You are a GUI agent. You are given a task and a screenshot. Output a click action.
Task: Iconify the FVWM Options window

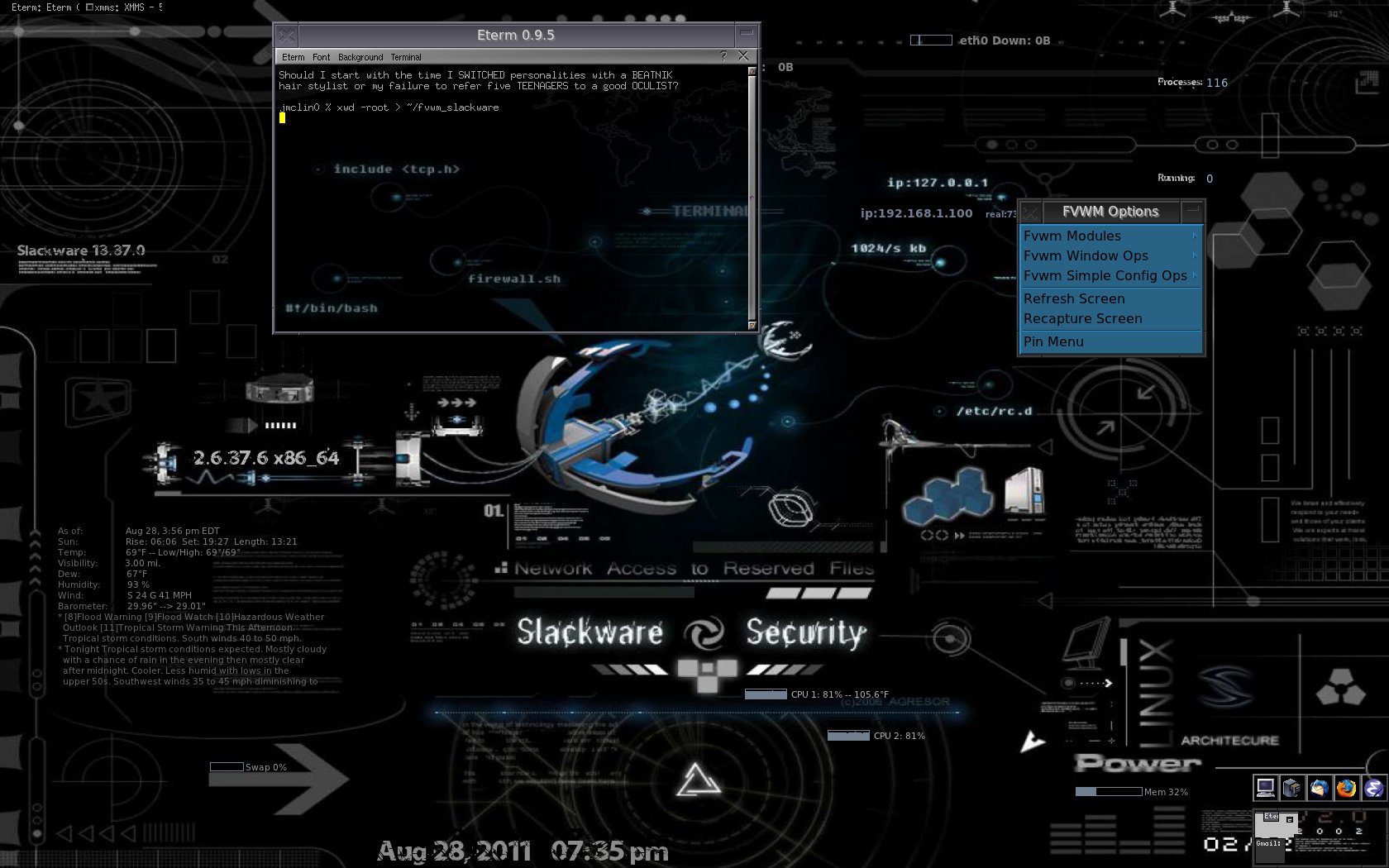click(1192, 212)
